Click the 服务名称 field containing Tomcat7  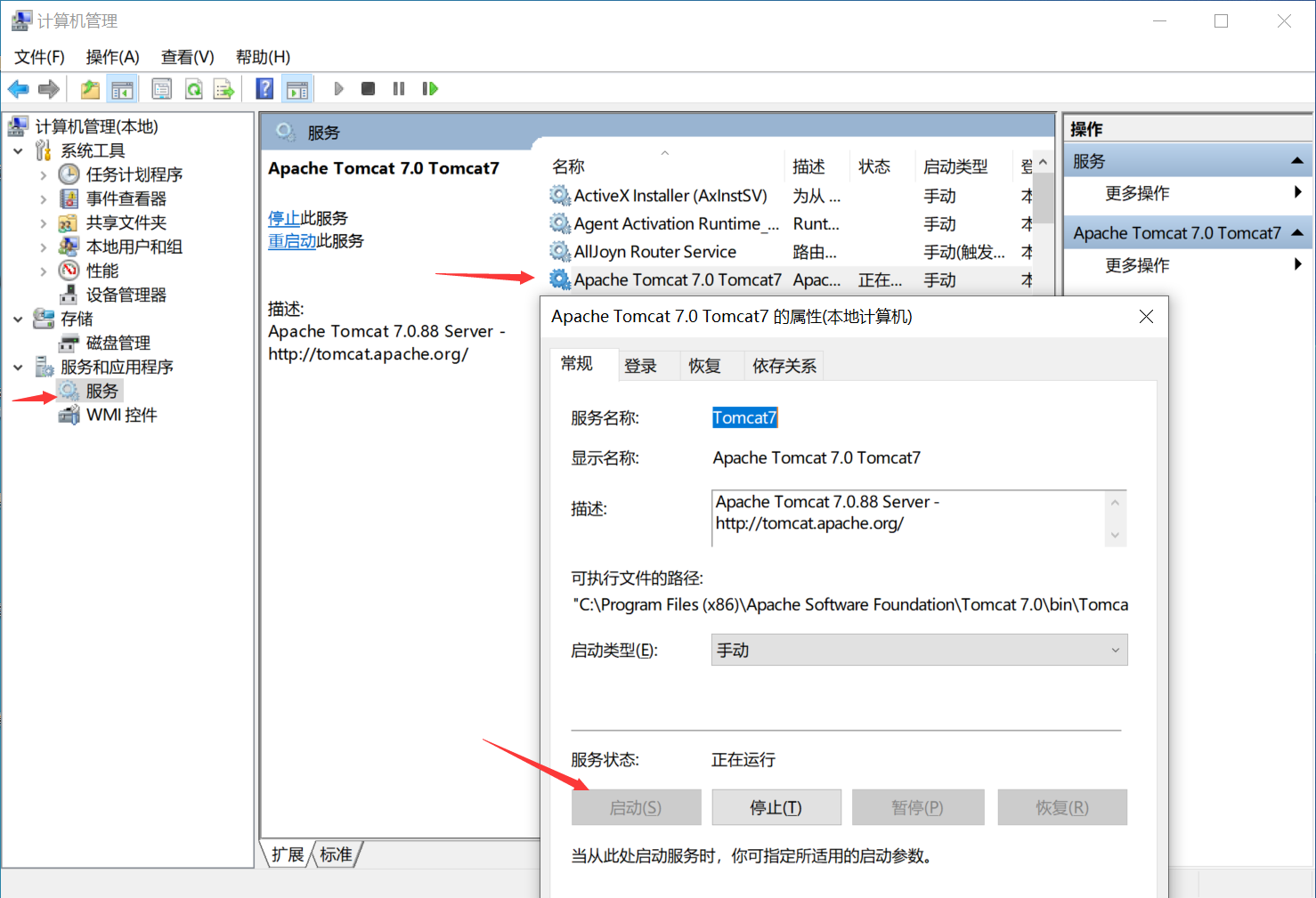745,417
